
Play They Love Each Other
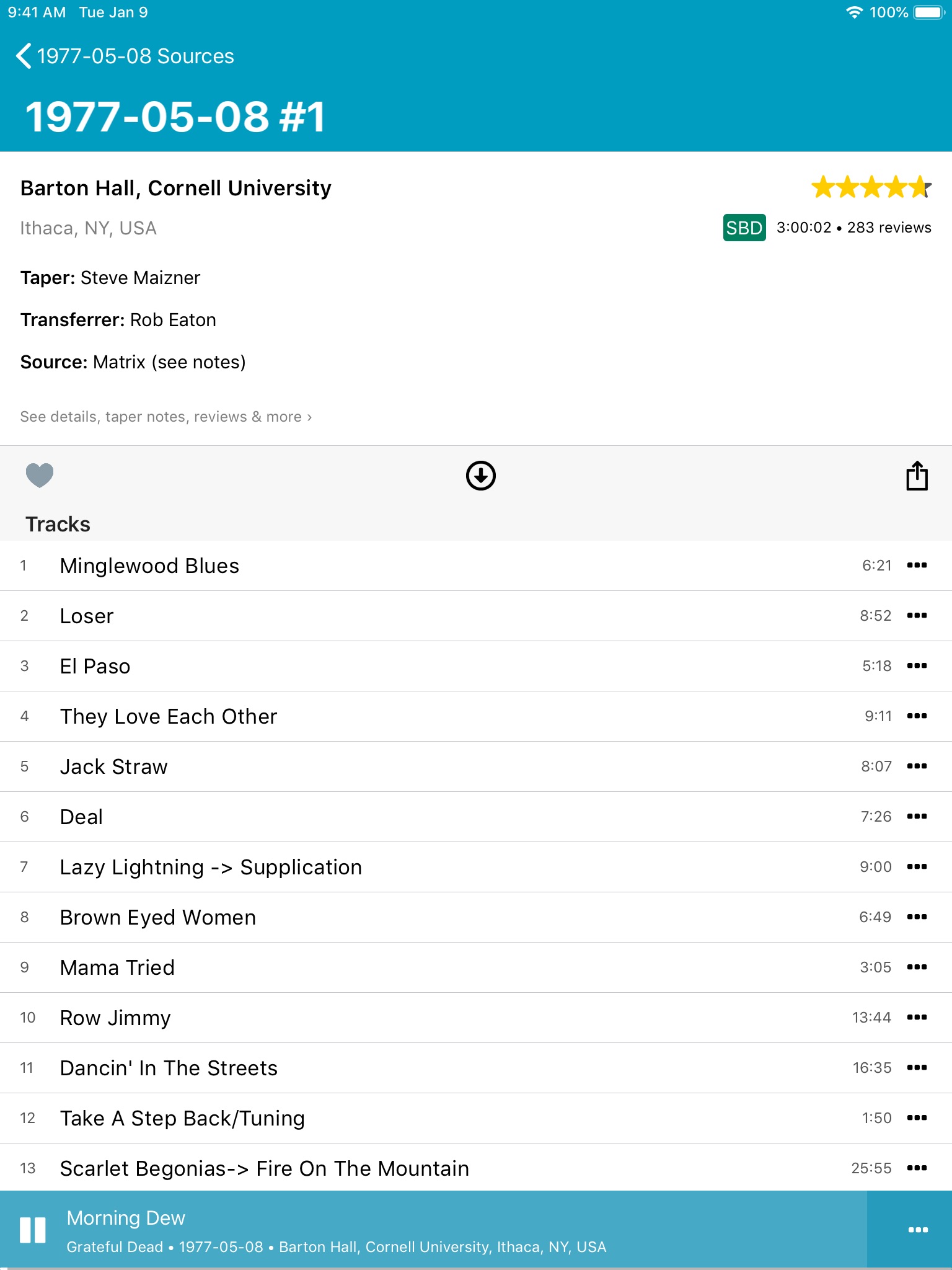169,716
